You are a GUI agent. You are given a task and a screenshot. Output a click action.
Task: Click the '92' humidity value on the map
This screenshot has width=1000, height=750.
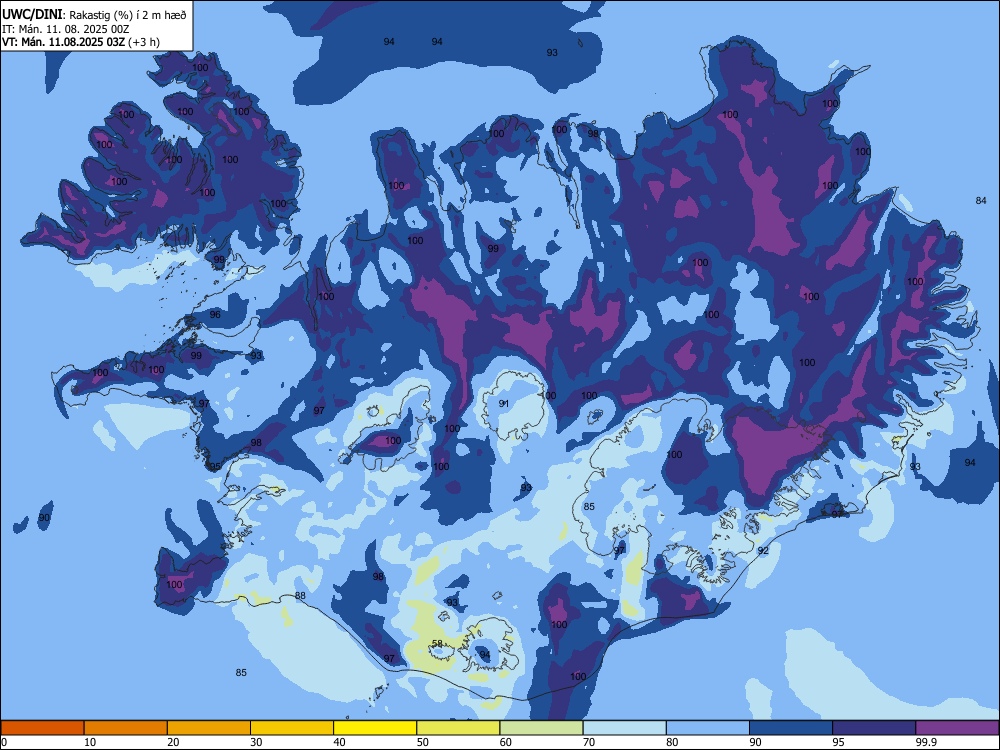tap(763, 550)
